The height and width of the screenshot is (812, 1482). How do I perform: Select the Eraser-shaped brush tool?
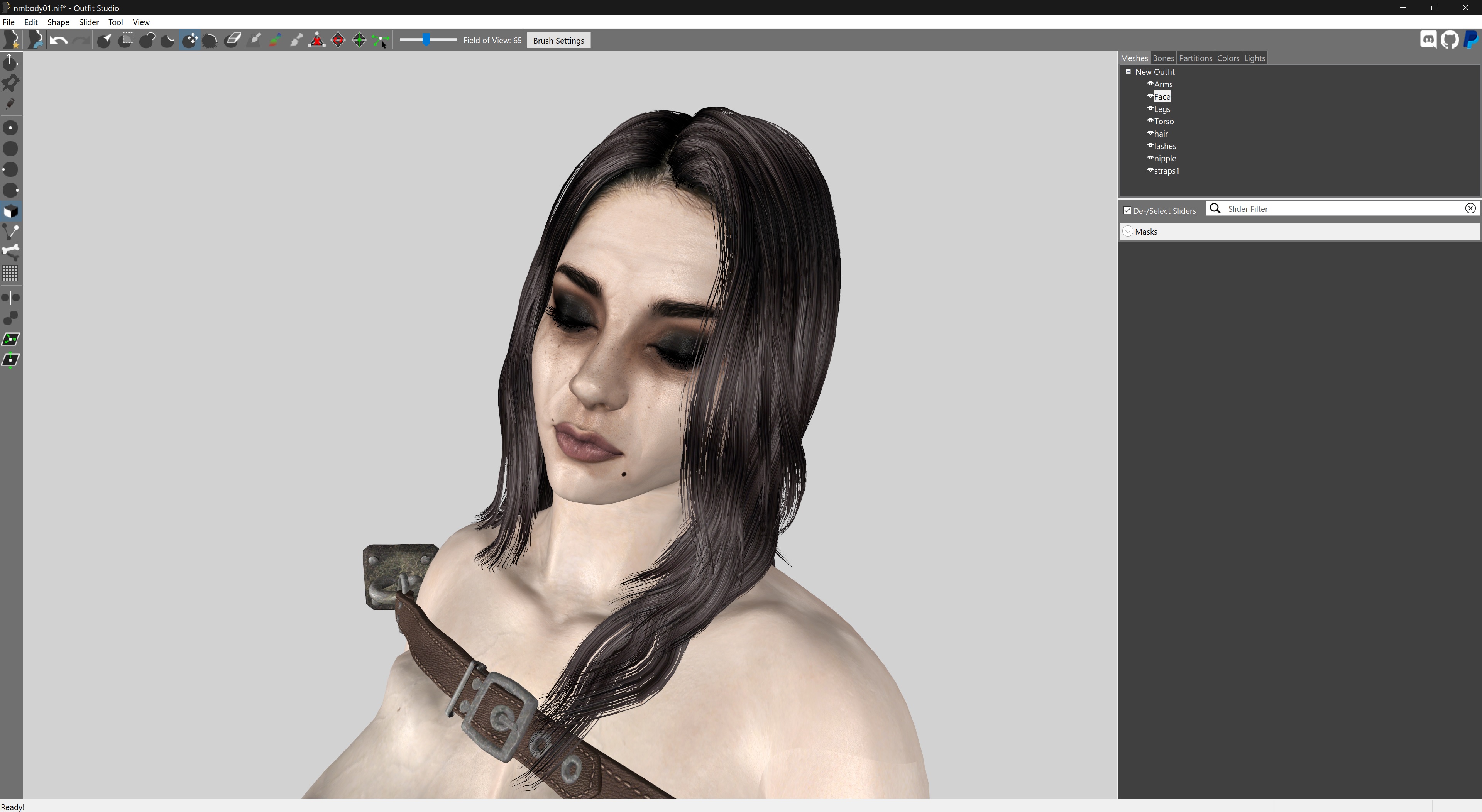(x=233, y=40)
